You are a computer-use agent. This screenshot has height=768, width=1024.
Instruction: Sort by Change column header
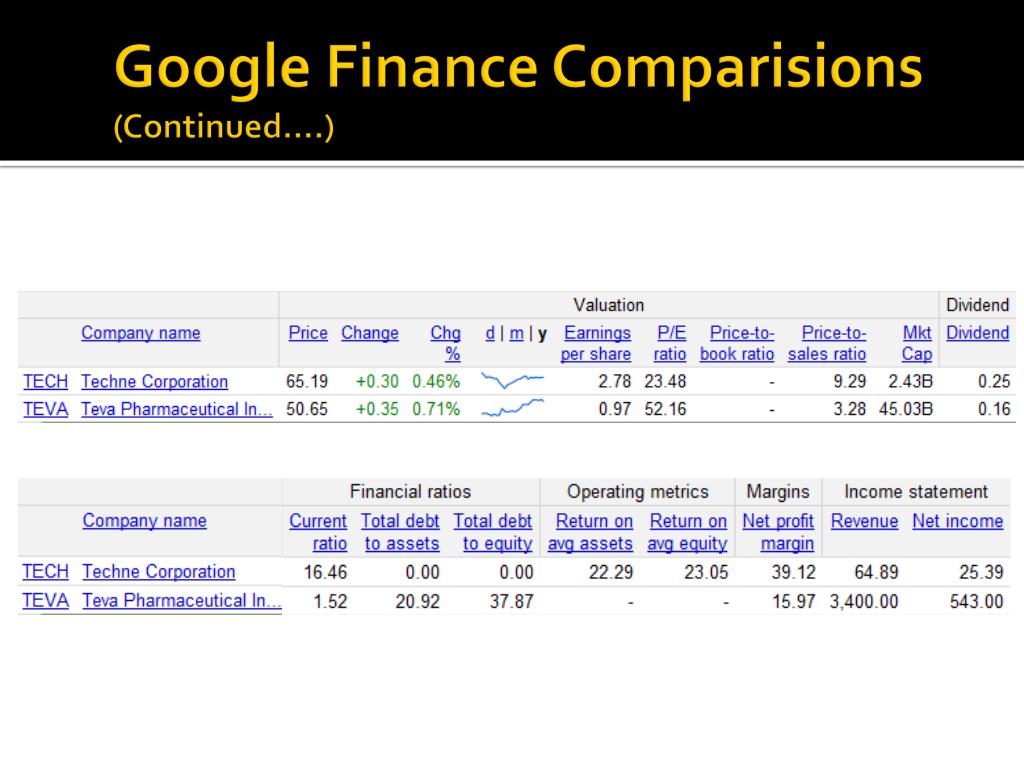[370, 333]
